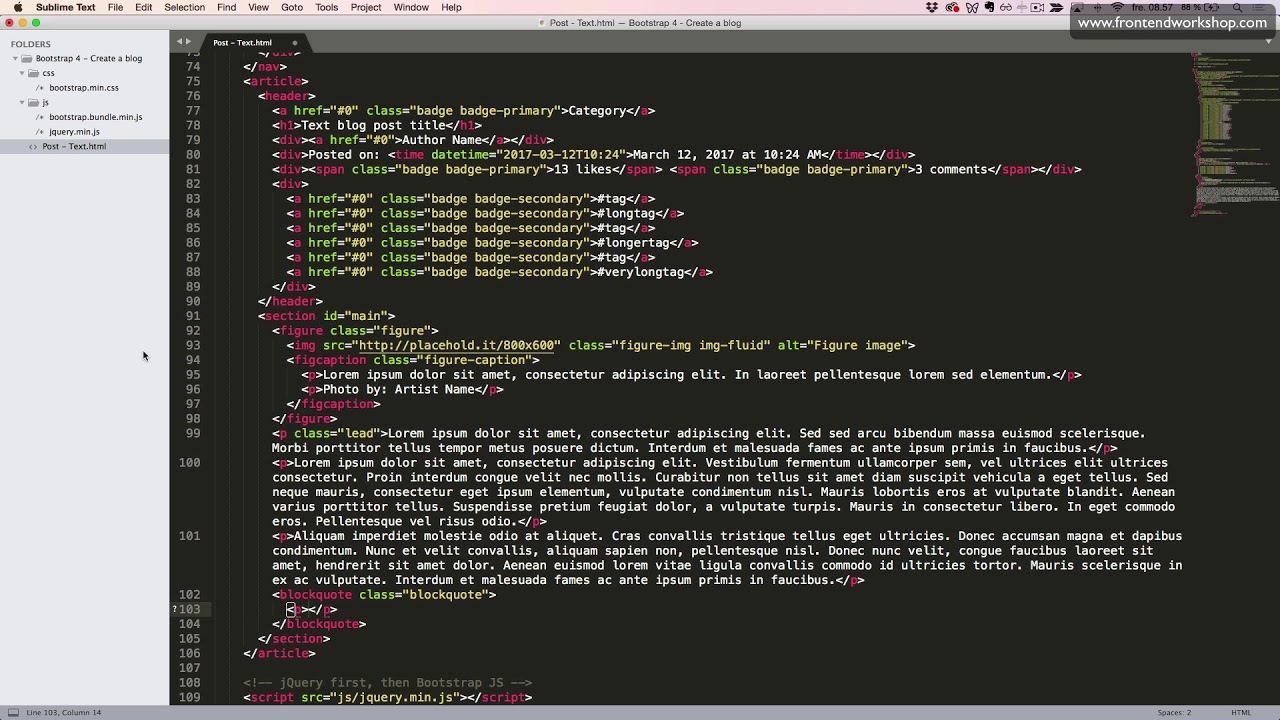Open the Apple menu

(x=17, y=7)
